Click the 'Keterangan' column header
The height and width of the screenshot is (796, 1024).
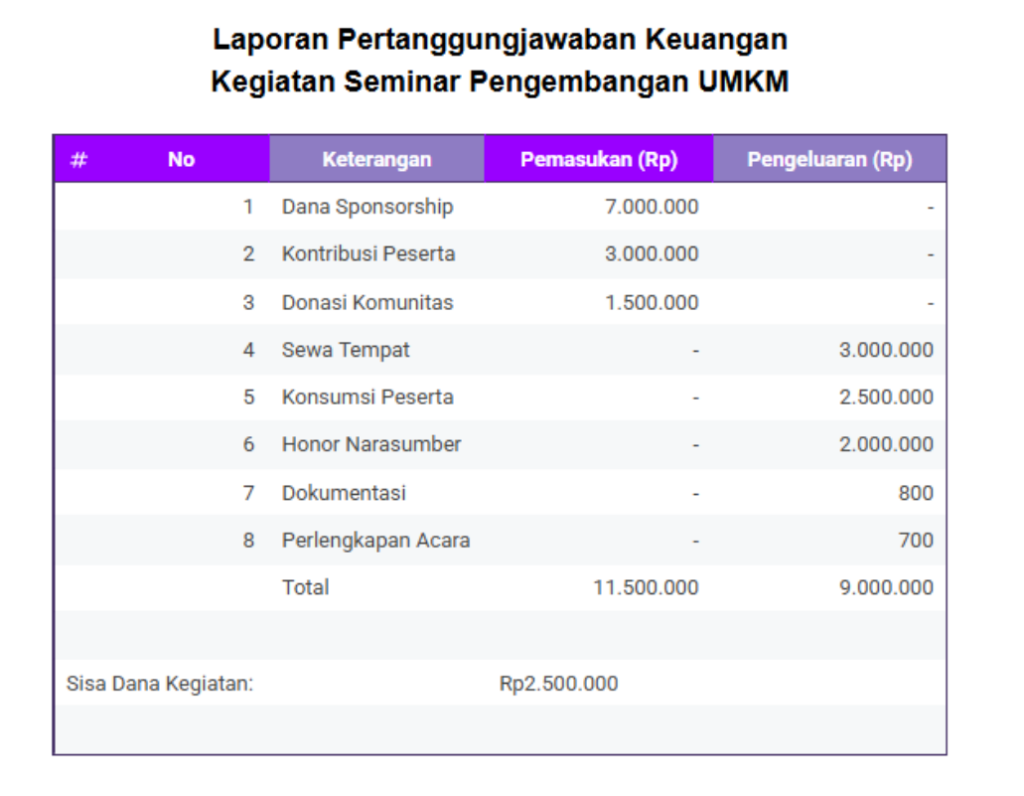tap(376, 159)
